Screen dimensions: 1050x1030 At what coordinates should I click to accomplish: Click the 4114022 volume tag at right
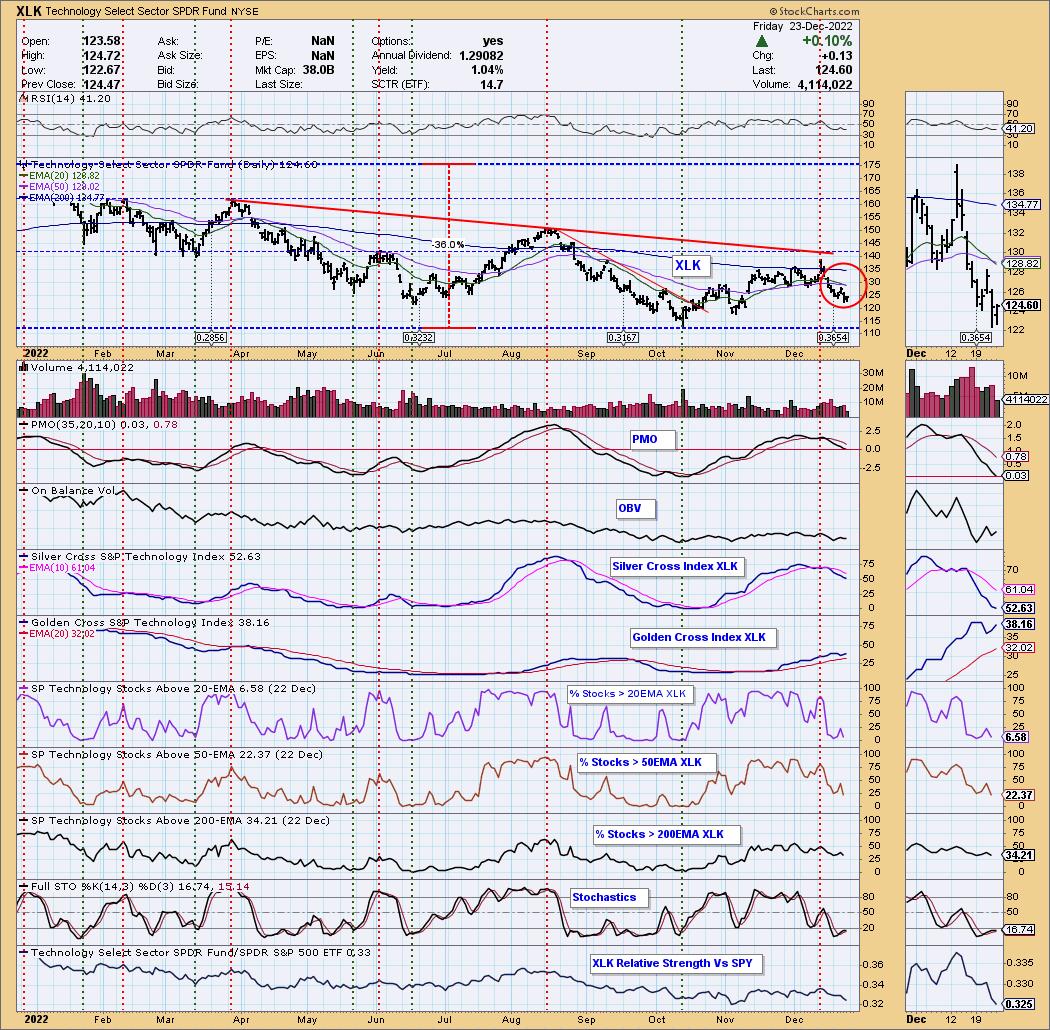tap(1023, 399)
